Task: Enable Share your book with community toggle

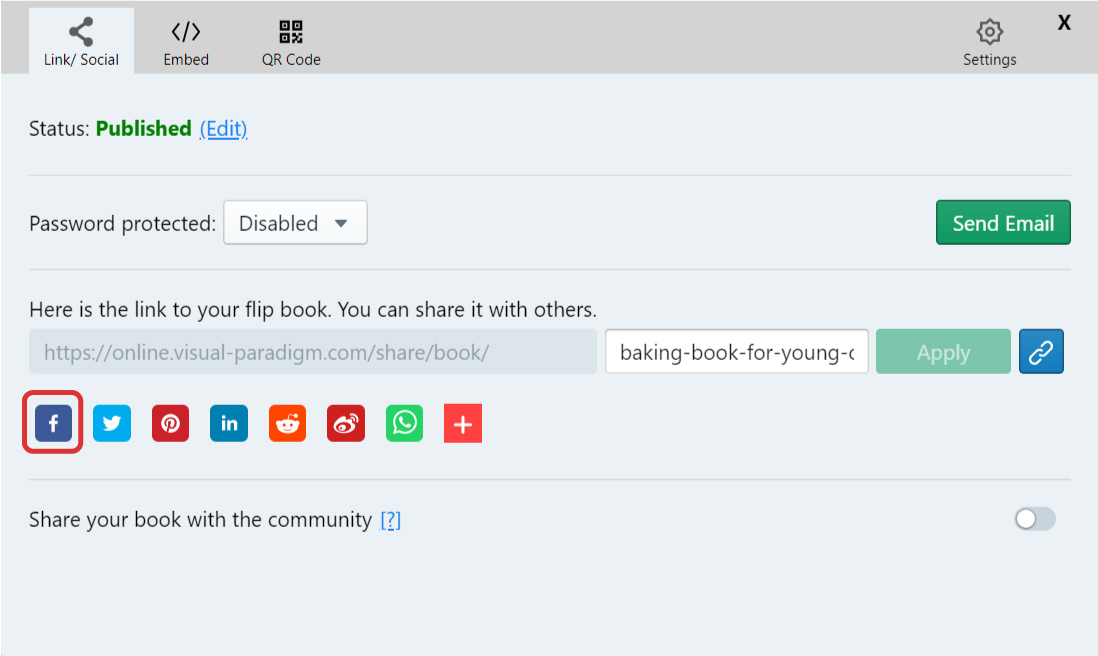Action: (1035, 519)
